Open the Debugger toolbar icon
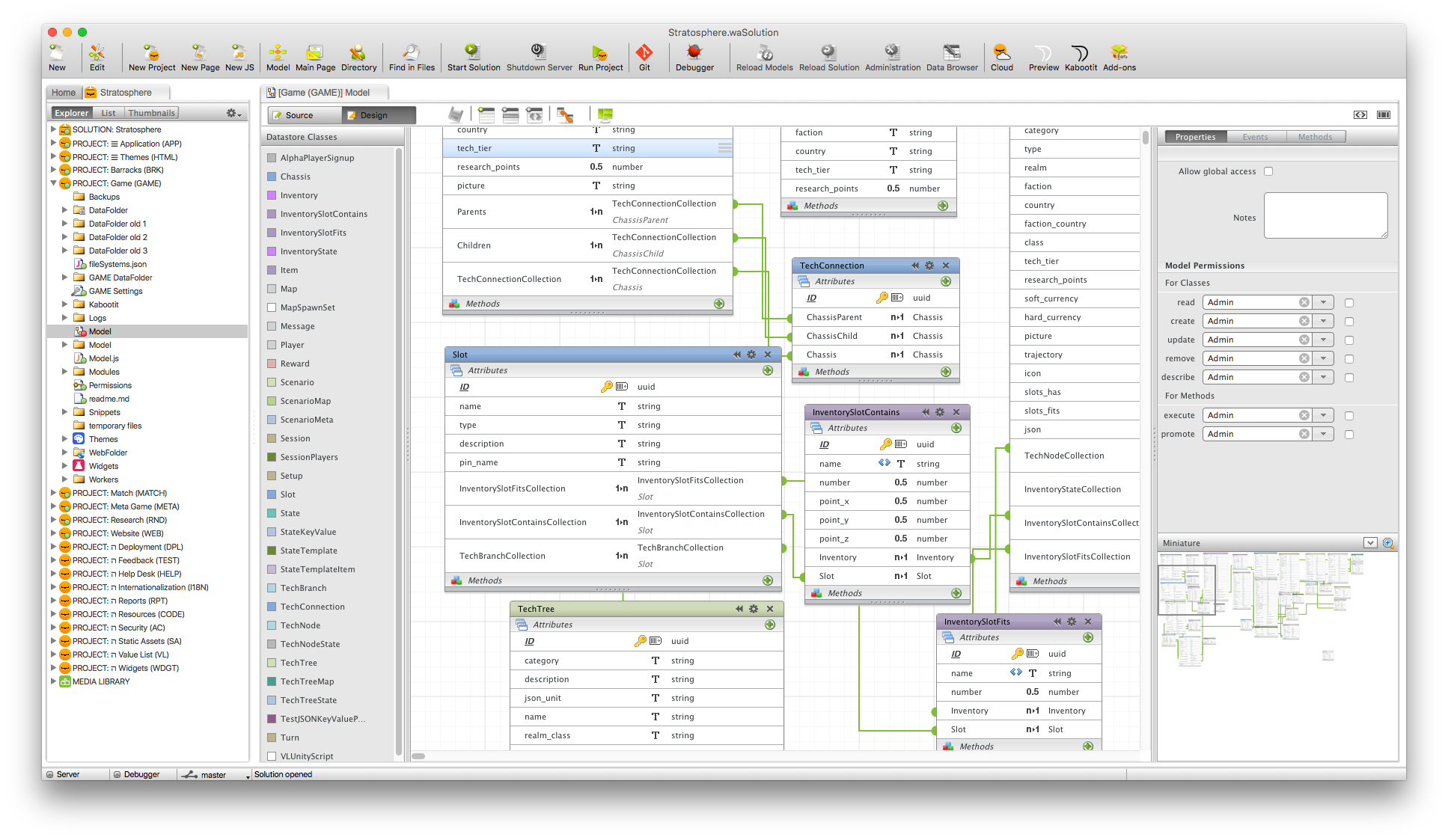 [694, 52]
